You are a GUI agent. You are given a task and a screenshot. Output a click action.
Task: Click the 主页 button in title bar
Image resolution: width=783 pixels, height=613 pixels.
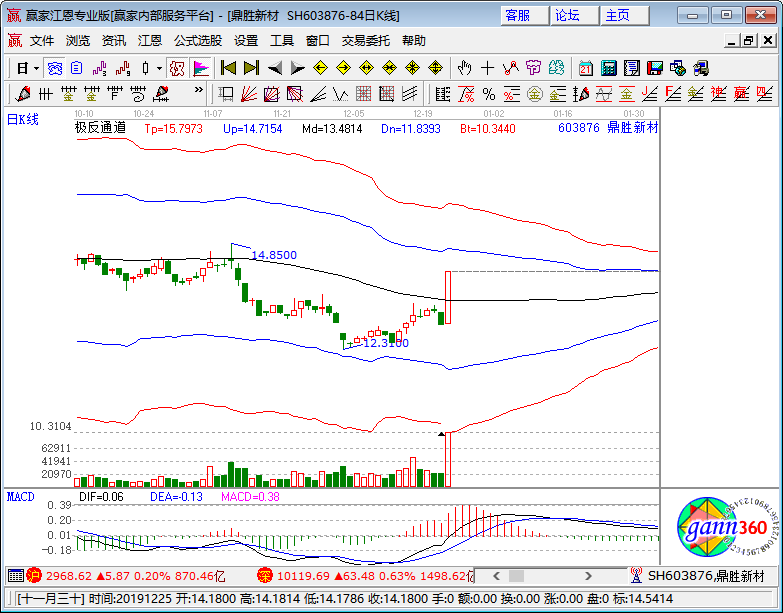(624, 15)
